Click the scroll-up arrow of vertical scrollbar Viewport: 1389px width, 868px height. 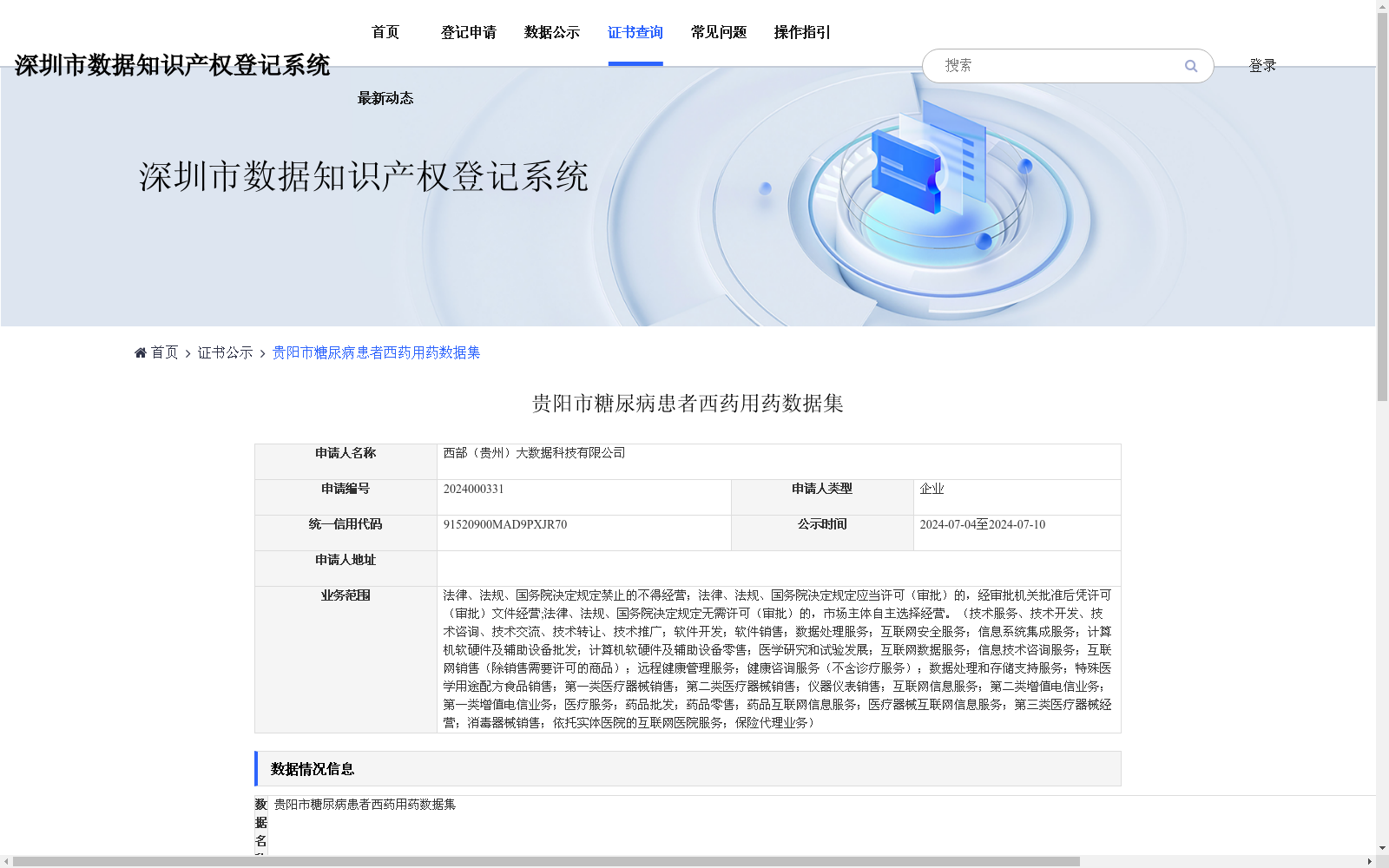click(1382, 6)
